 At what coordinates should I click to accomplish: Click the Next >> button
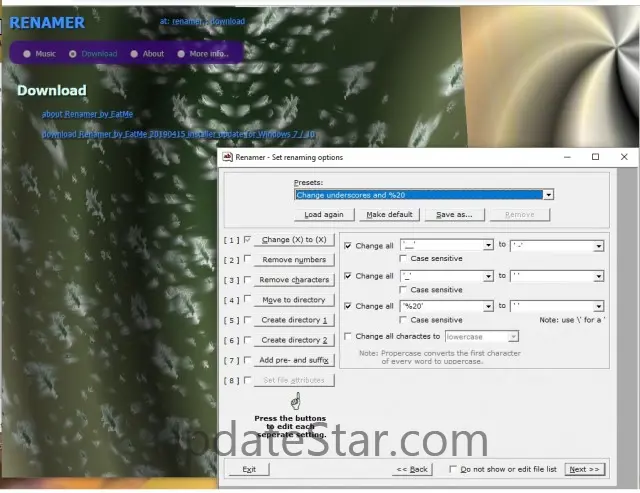tap(584, 469)
